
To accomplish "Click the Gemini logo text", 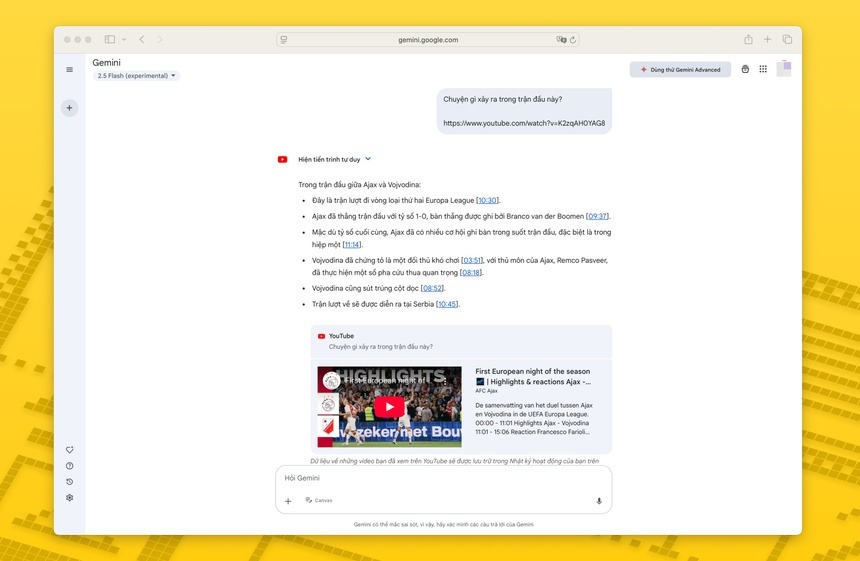I will pyautogui.click(x=106, y=63).
